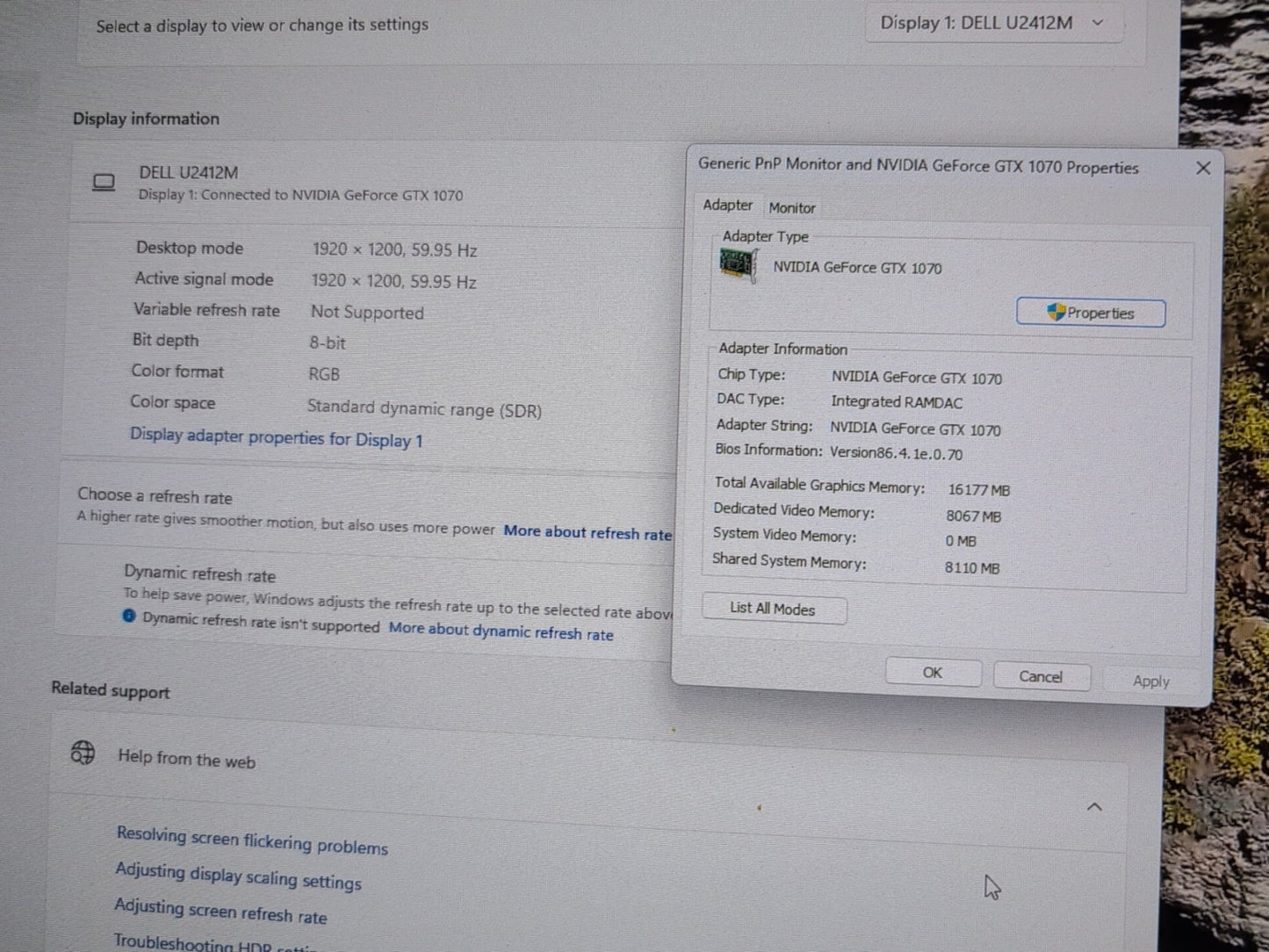Screen dimensions: 1269x952
Task: Click the Dynamic refresh rate label
Action: click(x=199, y=574)
